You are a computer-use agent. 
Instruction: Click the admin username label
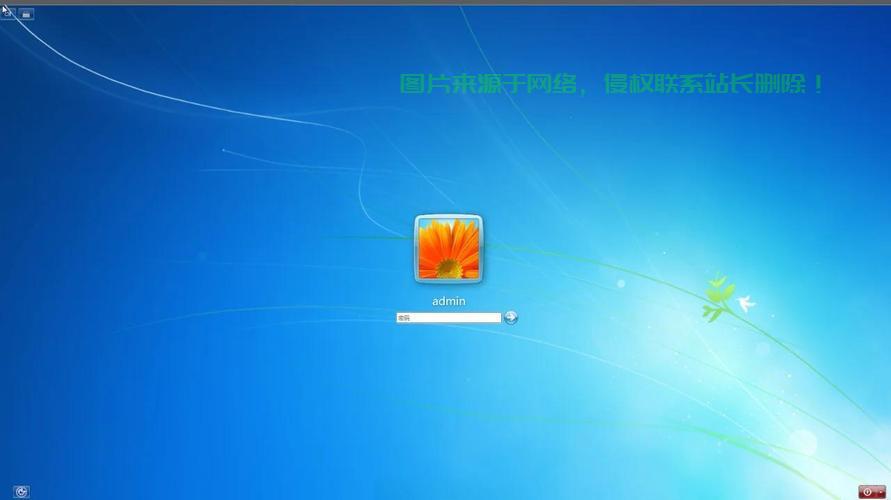tap(448, 301)
